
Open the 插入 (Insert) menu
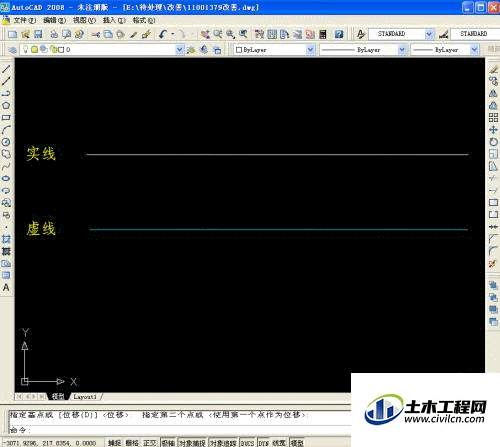tap(114, 20)
